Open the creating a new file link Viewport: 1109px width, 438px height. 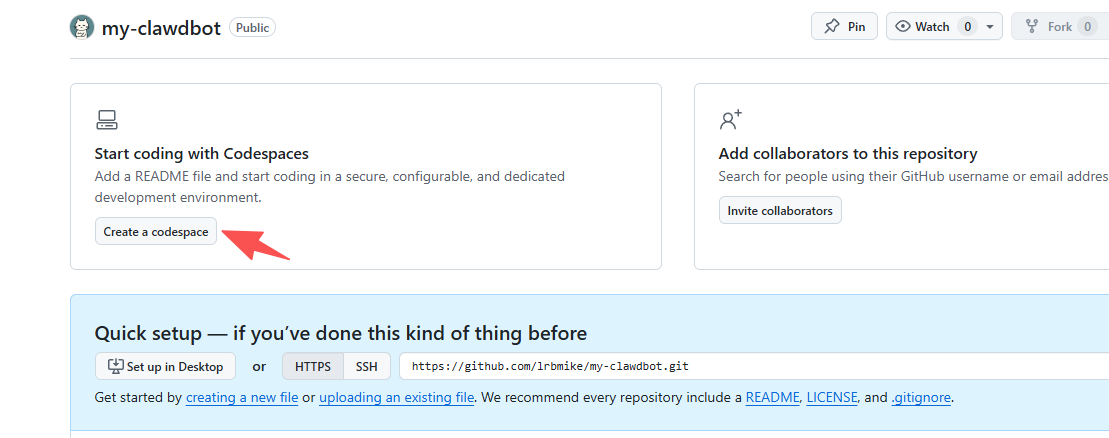(x=242, y=397)
